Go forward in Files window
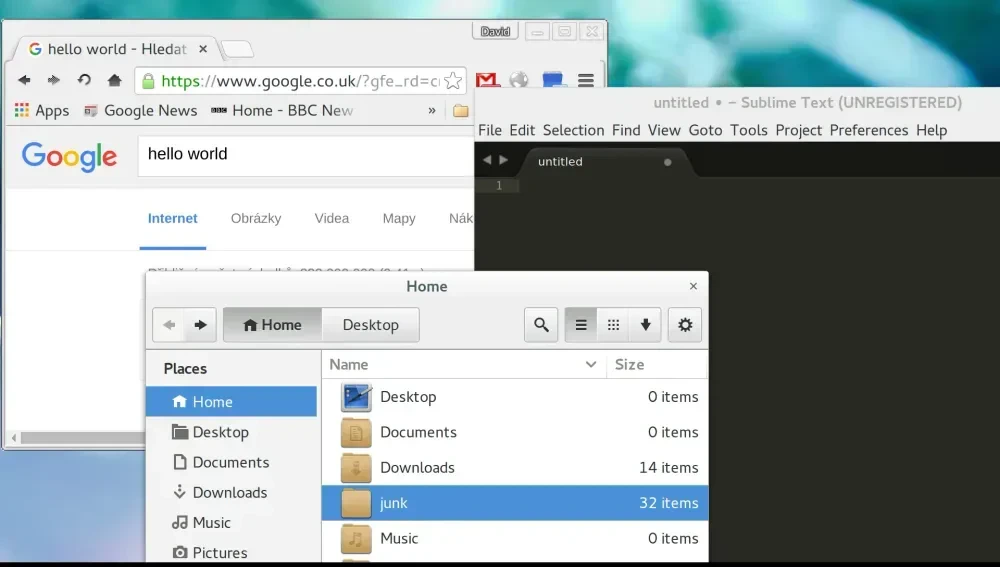Viewport: 1000px width, 567px height. pyautogui.click(x=200, y=325)
